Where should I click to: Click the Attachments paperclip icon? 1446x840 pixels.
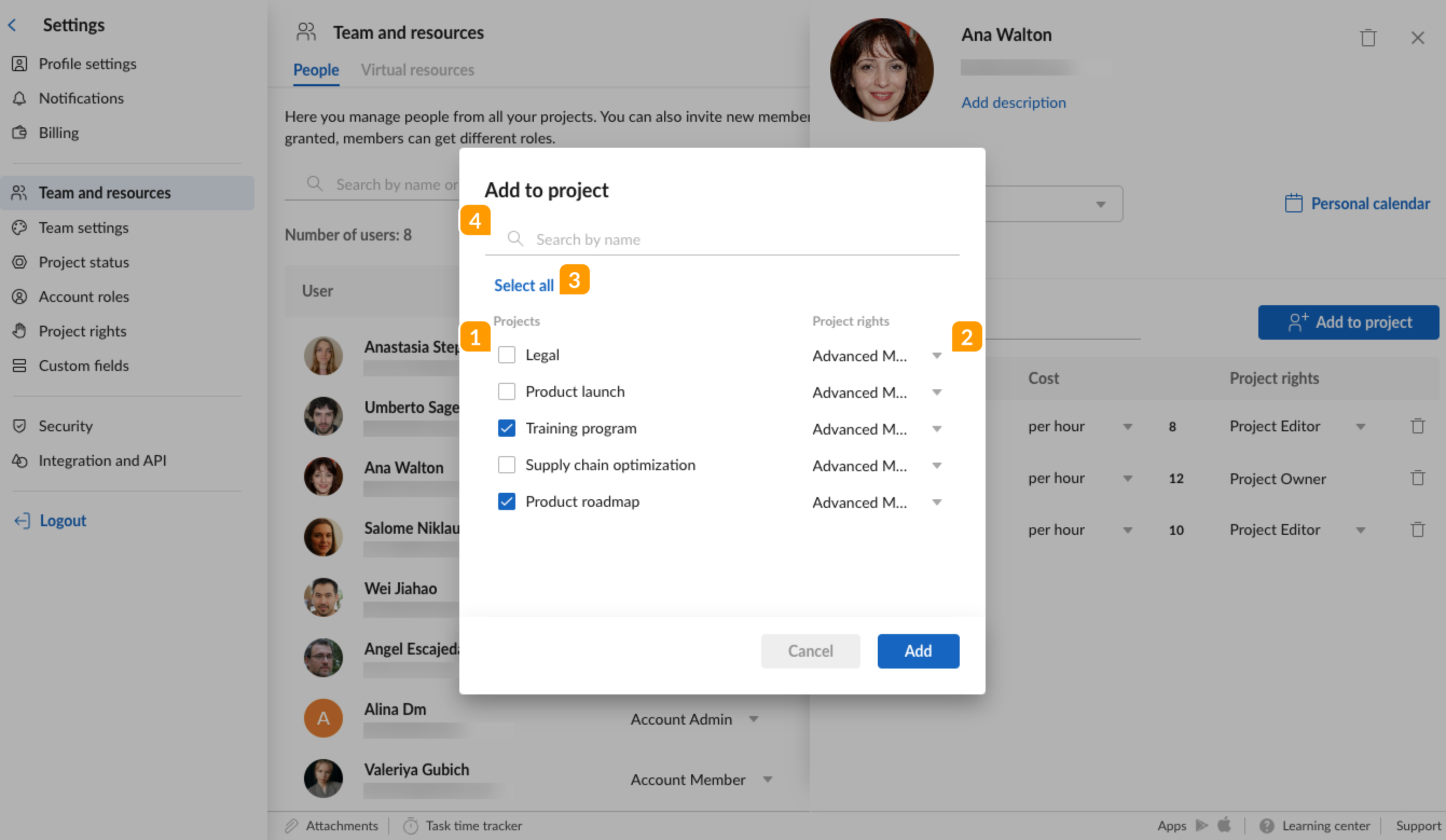coord(293,825)
